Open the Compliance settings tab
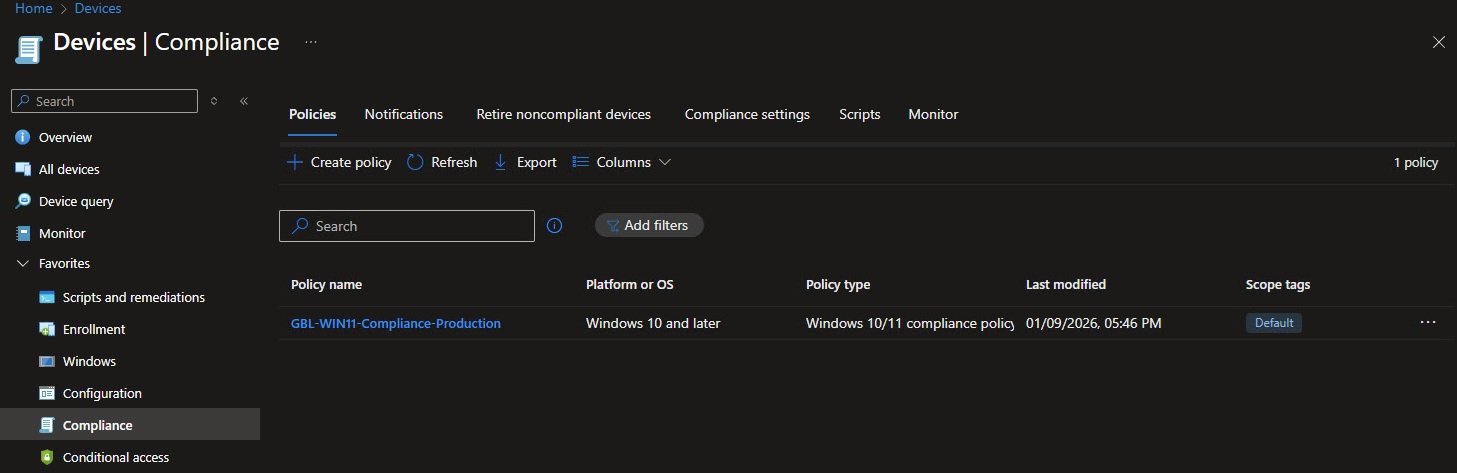This screenshot has width=1457, height=473. pos(747,114)
